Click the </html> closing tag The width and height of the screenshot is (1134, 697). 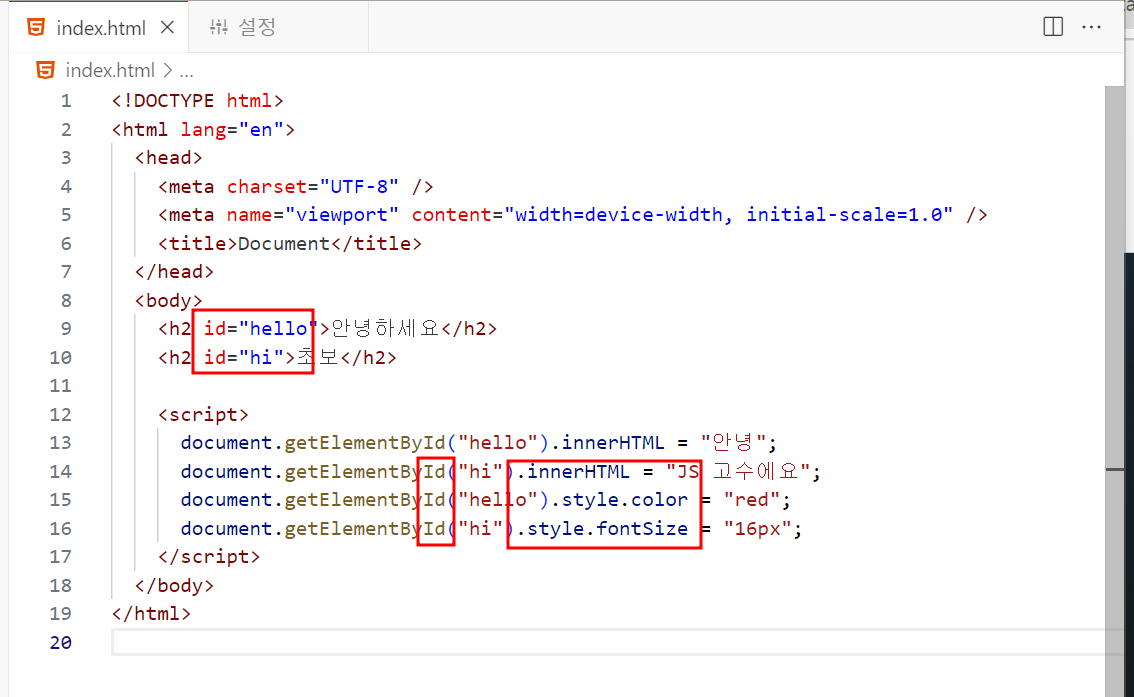click(x=151, y=614)
